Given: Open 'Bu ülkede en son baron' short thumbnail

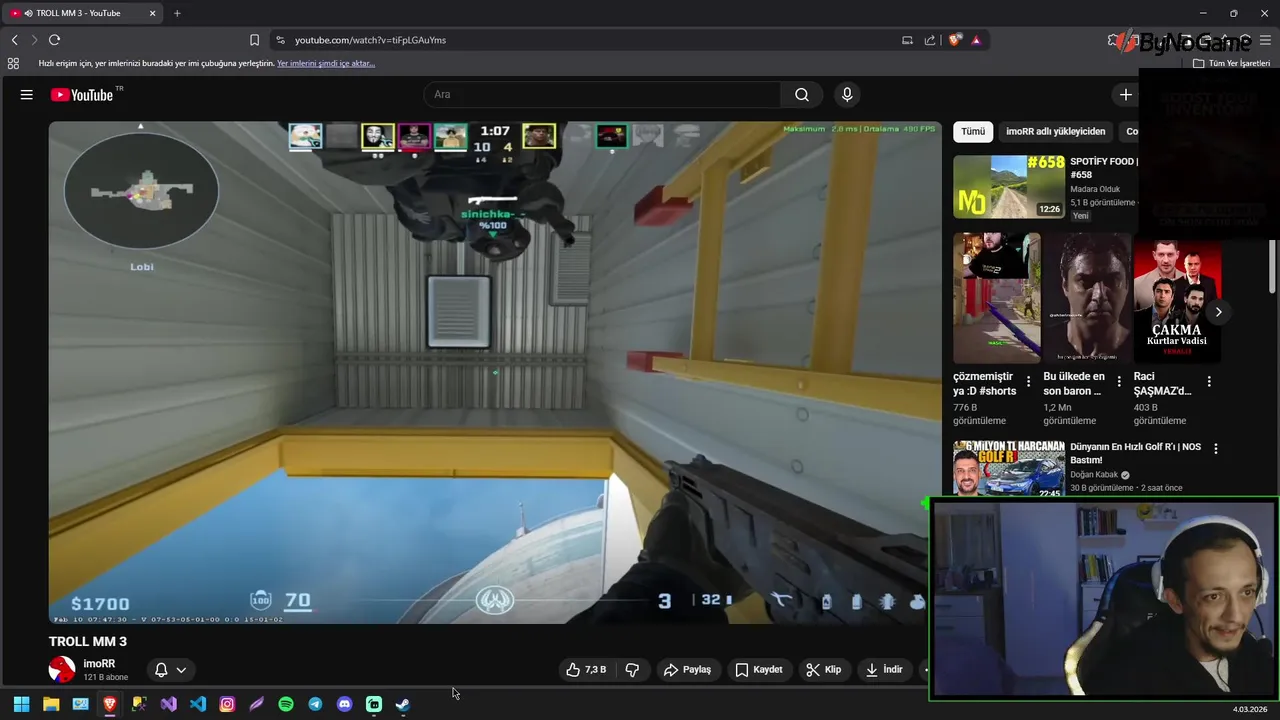Looking at the screenshot, I should click(x=1086, y=298).
